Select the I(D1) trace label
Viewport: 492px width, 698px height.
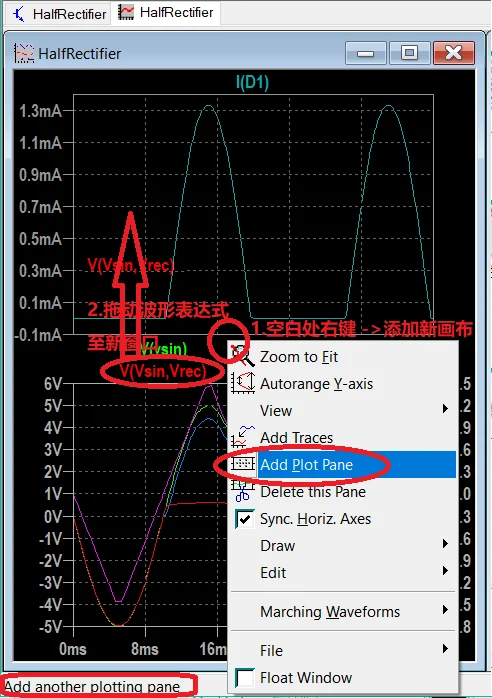[x=252, y=82]
